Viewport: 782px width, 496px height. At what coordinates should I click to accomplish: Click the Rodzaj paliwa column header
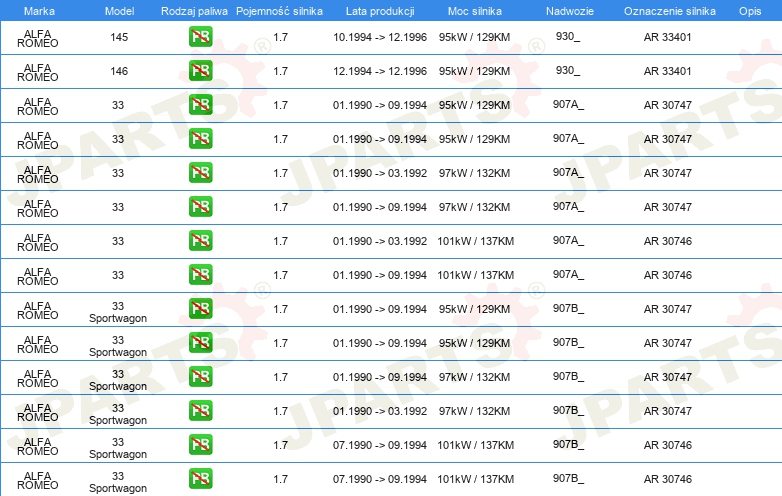point(194,10)
